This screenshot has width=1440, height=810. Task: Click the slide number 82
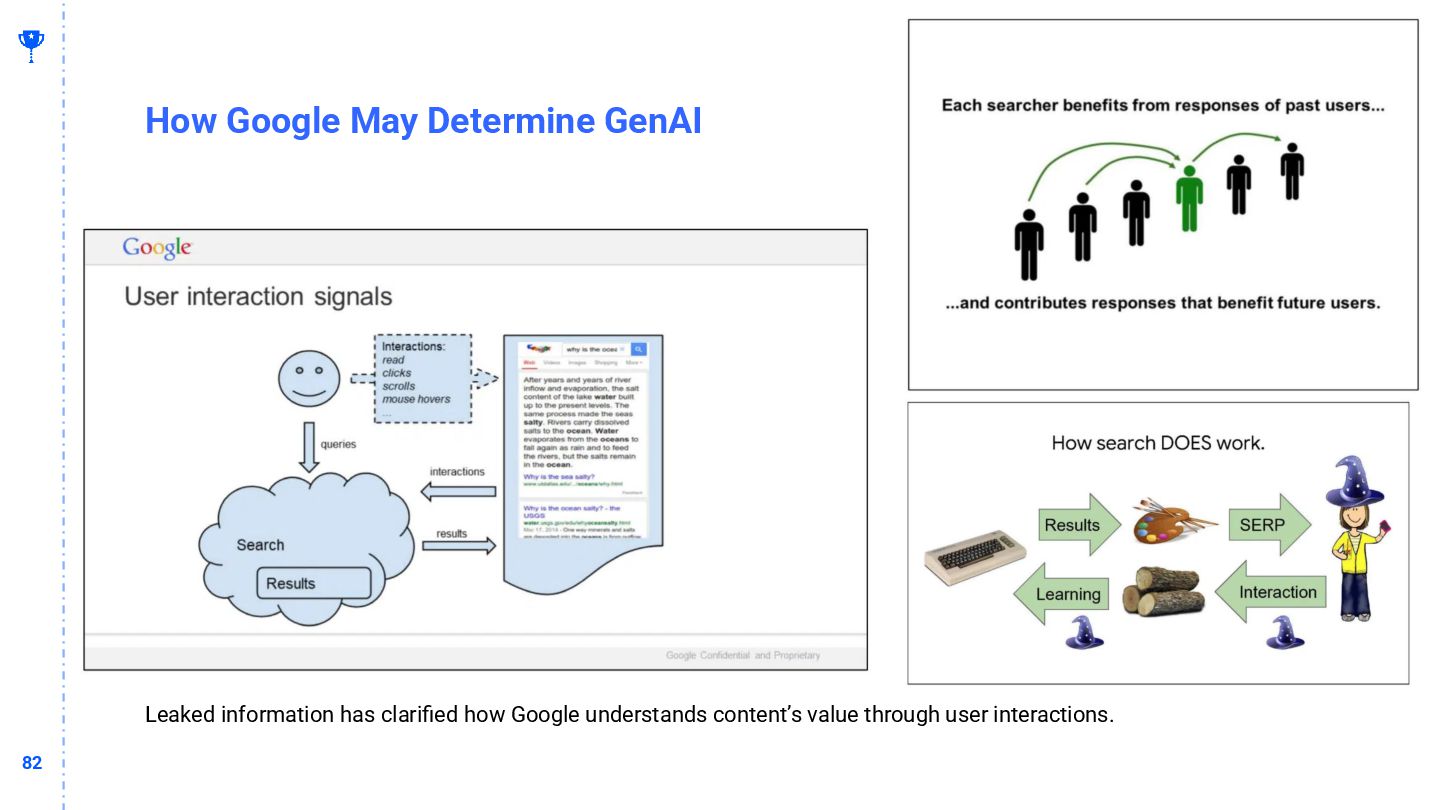point(32,763)
